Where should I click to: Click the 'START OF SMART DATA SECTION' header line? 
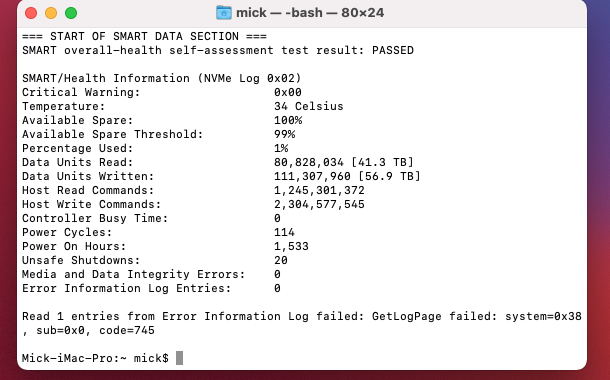(144, 36)
